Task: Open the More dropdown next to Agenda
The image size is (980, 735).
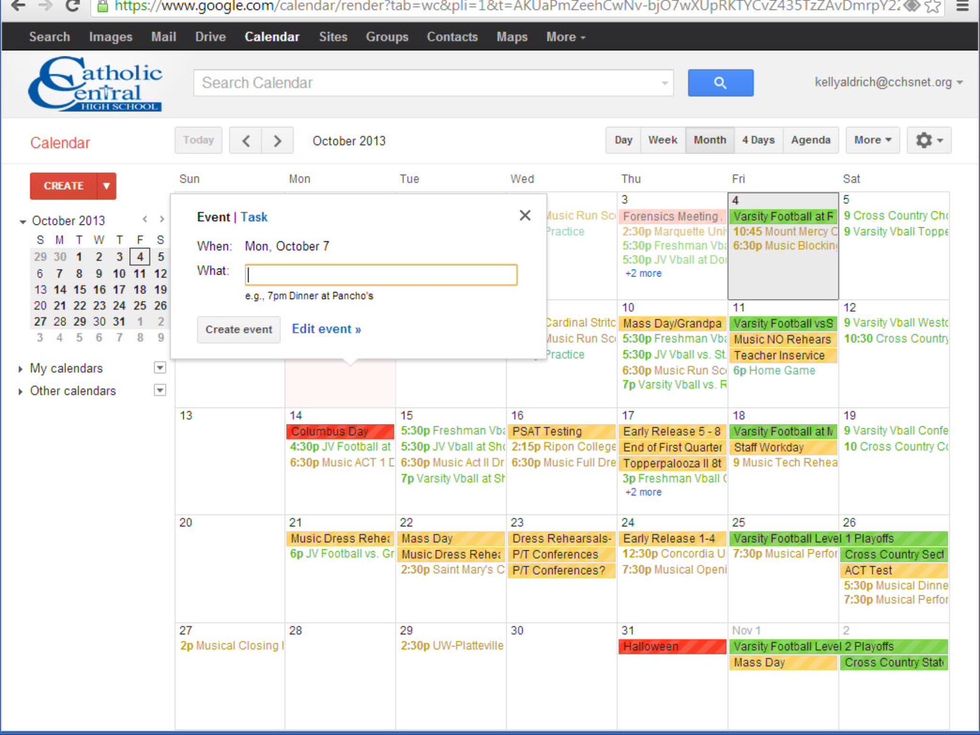Action: click(873, 140)
